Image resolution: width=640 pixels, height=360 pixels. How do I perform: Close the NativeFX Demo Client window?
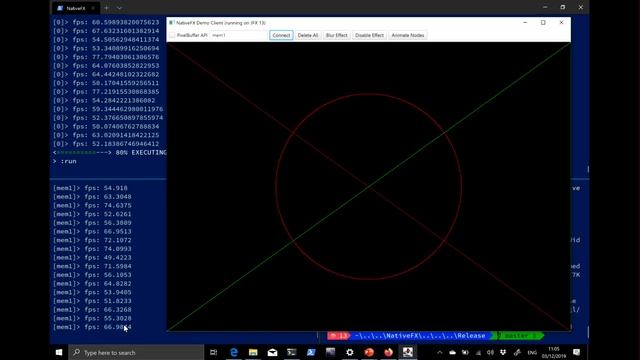(x=561, y=23)
